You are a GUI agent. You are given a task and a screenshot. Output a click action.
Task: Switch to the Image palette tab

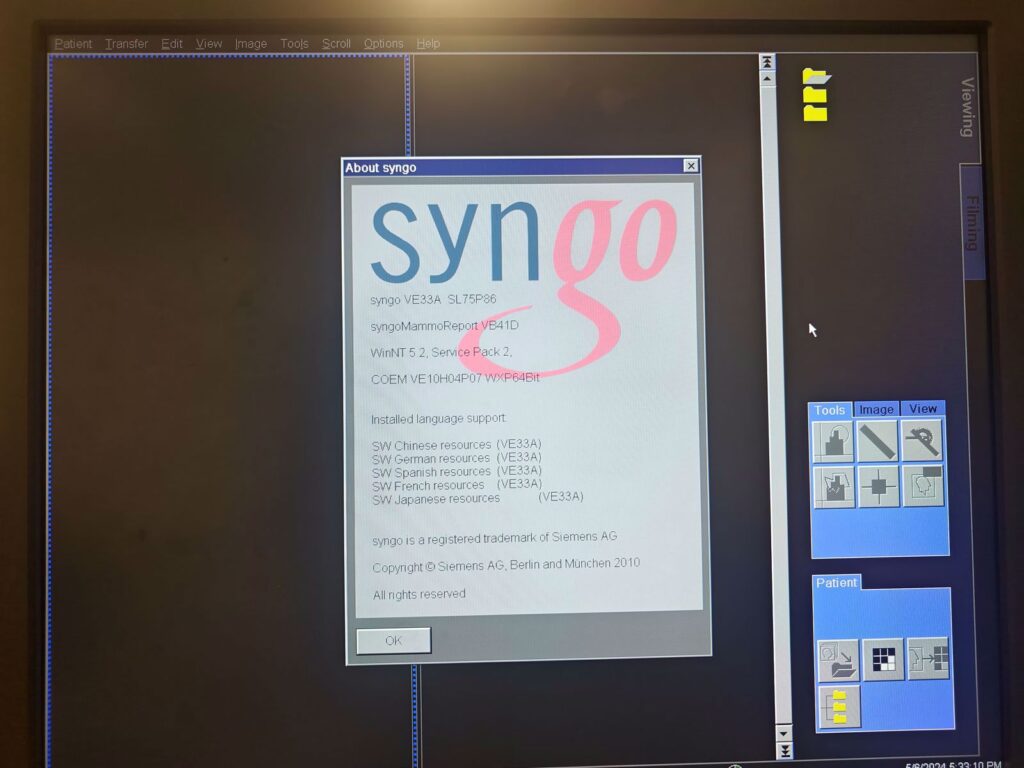876,409
